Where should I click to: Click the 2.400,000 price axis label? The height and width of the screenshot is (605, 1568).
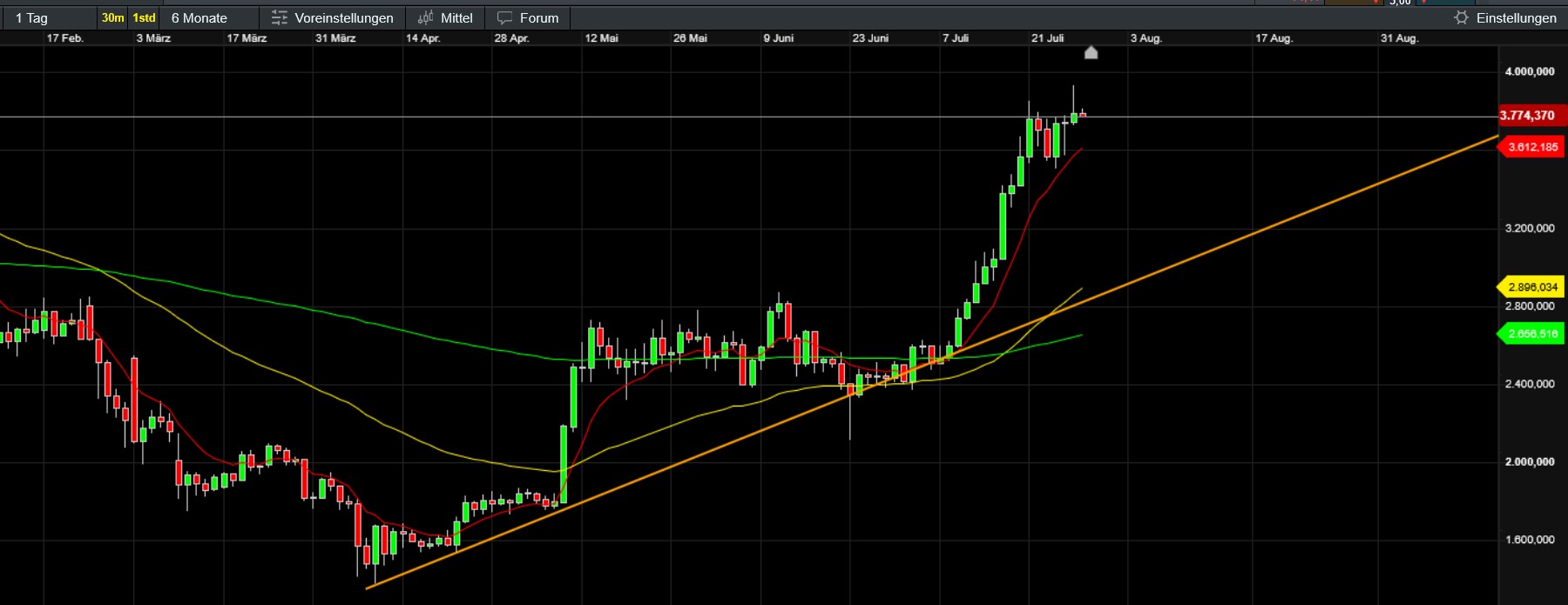[x=1530, y=384]
